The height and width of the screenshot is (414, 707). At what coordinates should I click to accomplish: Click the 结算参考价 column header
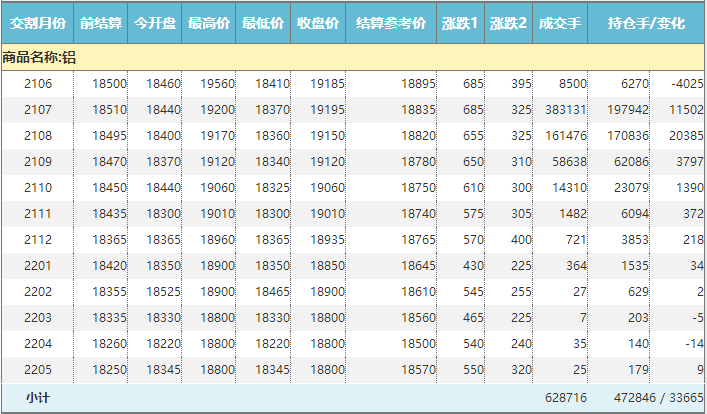[391, 23]
